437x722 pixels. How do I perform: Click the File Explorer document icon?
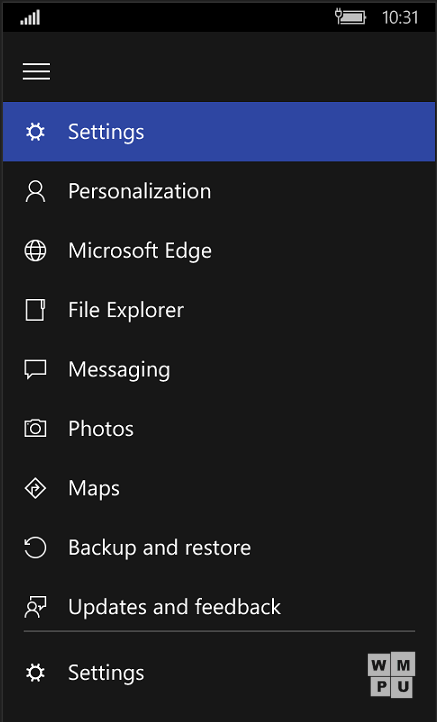coord(35,310)
